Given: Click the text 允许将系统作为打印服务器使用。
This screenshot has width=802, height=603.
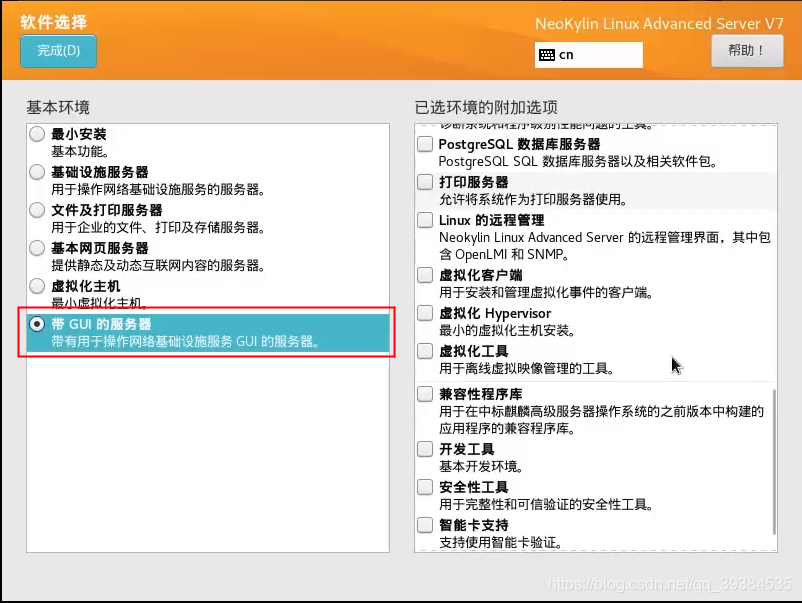Looking at the screenshot, I should 533,199.
